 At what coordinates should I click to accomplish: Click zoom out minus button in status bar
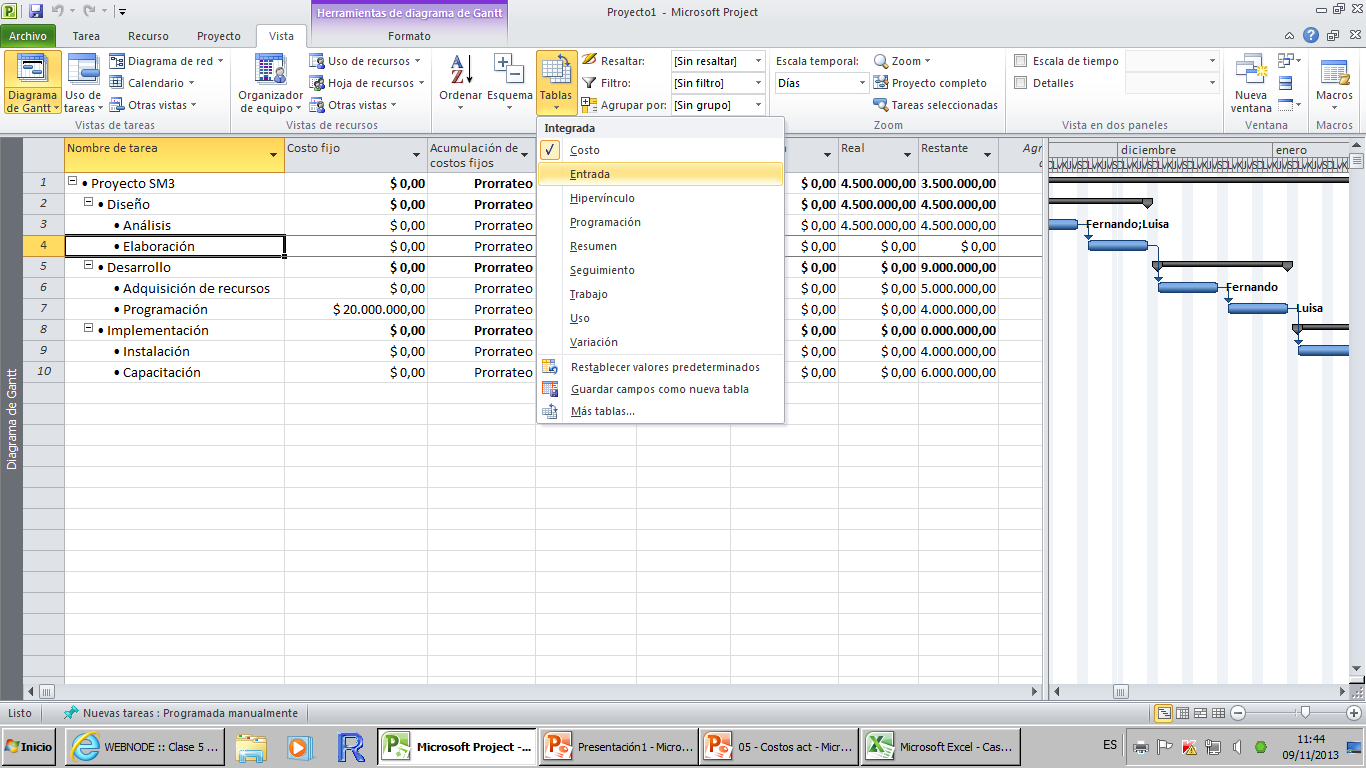coord(1238,713)
